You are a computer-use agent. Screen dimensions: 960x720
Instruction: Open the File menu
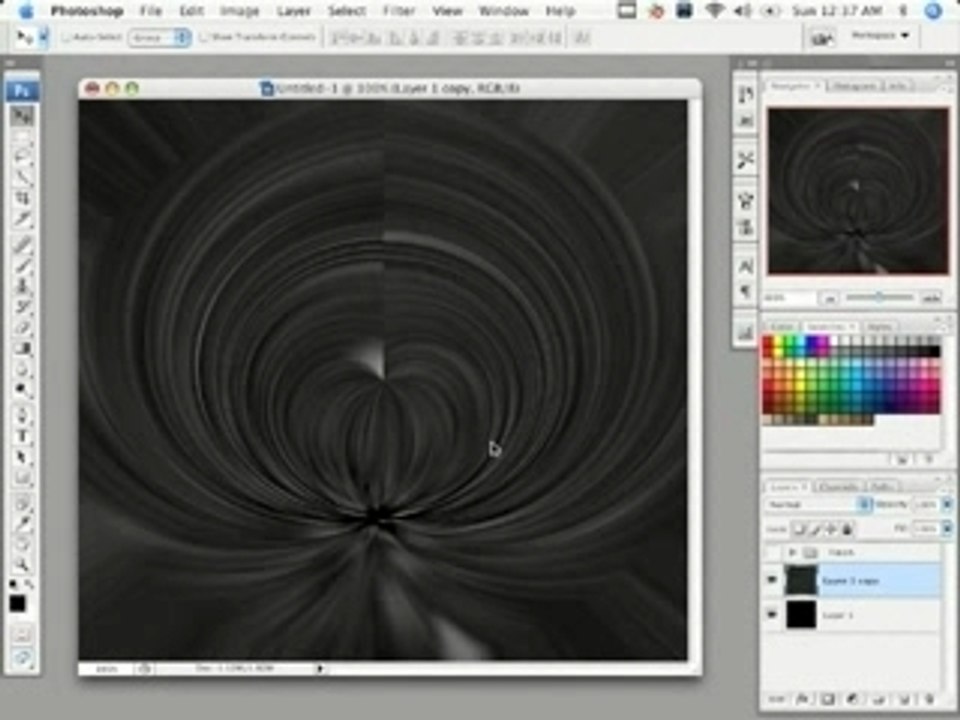(151, 11)
